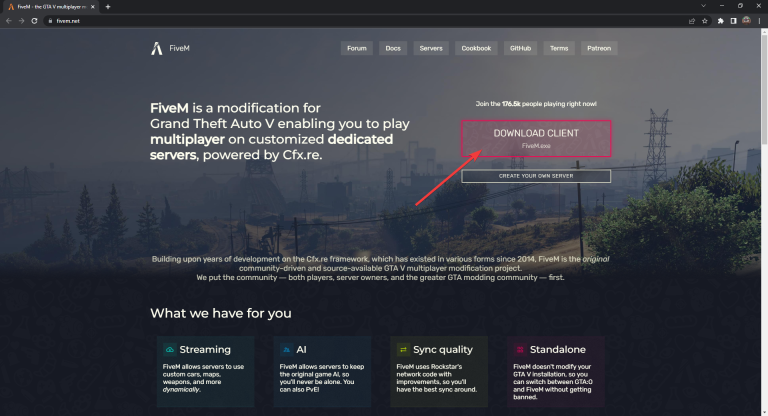Click the Standalone card icon

(x=520, y=350)
